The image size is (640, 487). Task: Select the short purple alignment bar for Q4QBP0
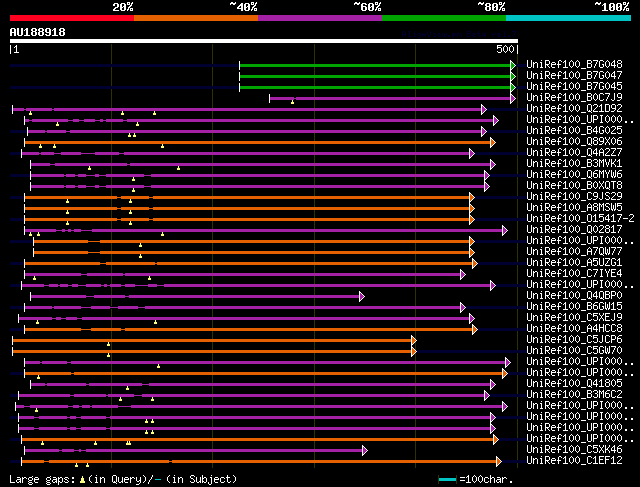pyautogui.click(x=195, y=296)
